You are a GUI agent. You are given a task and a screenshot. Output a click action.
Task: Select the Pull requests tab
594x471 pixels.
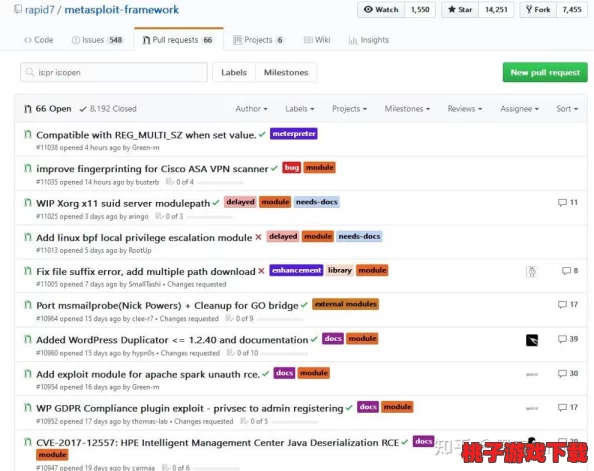178,40
